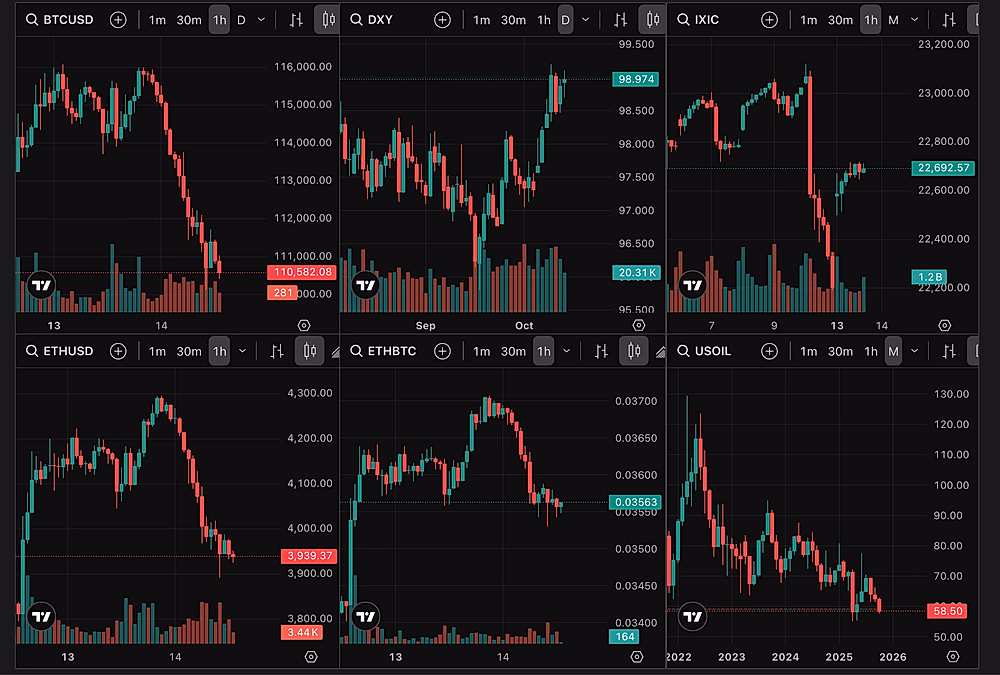Set DXY chart to 30m interval
The image size is (1000, 675).
tap(513, 20)
